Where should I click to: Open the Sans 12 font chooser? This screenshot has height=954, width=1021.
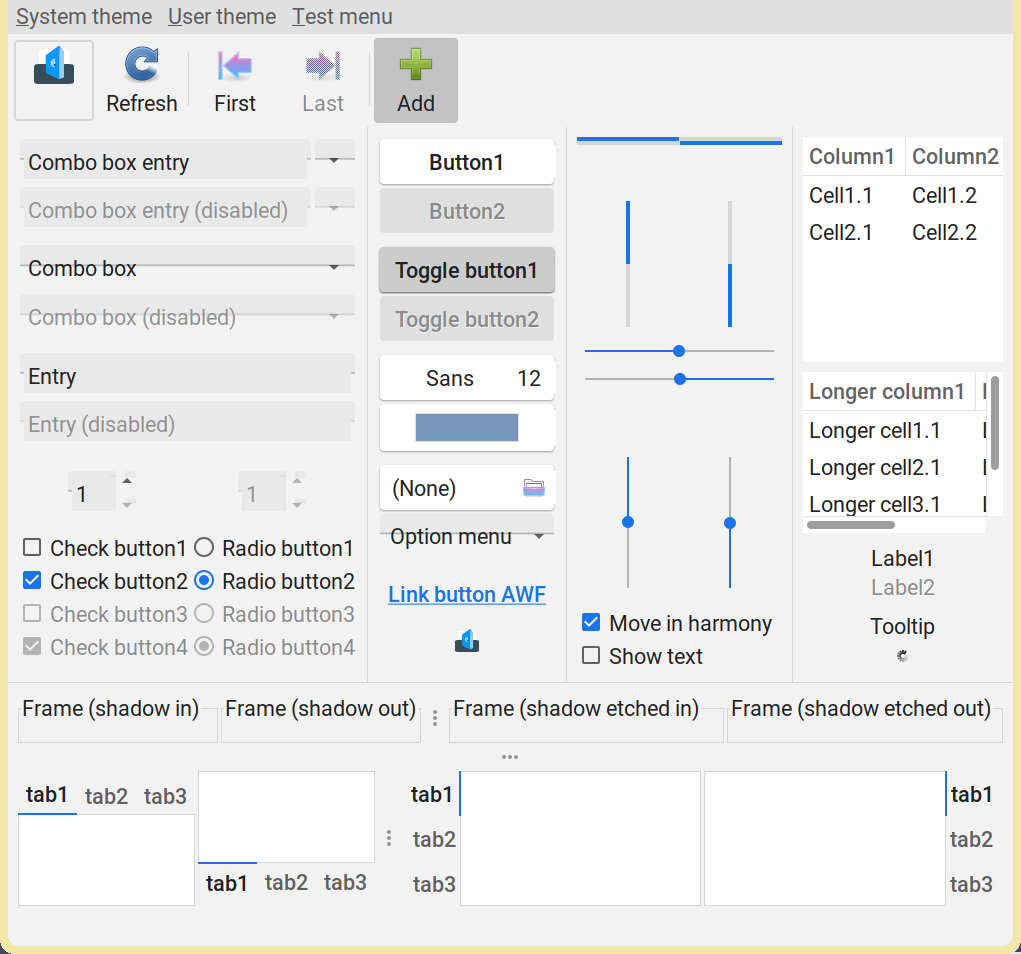coord(467,378)
